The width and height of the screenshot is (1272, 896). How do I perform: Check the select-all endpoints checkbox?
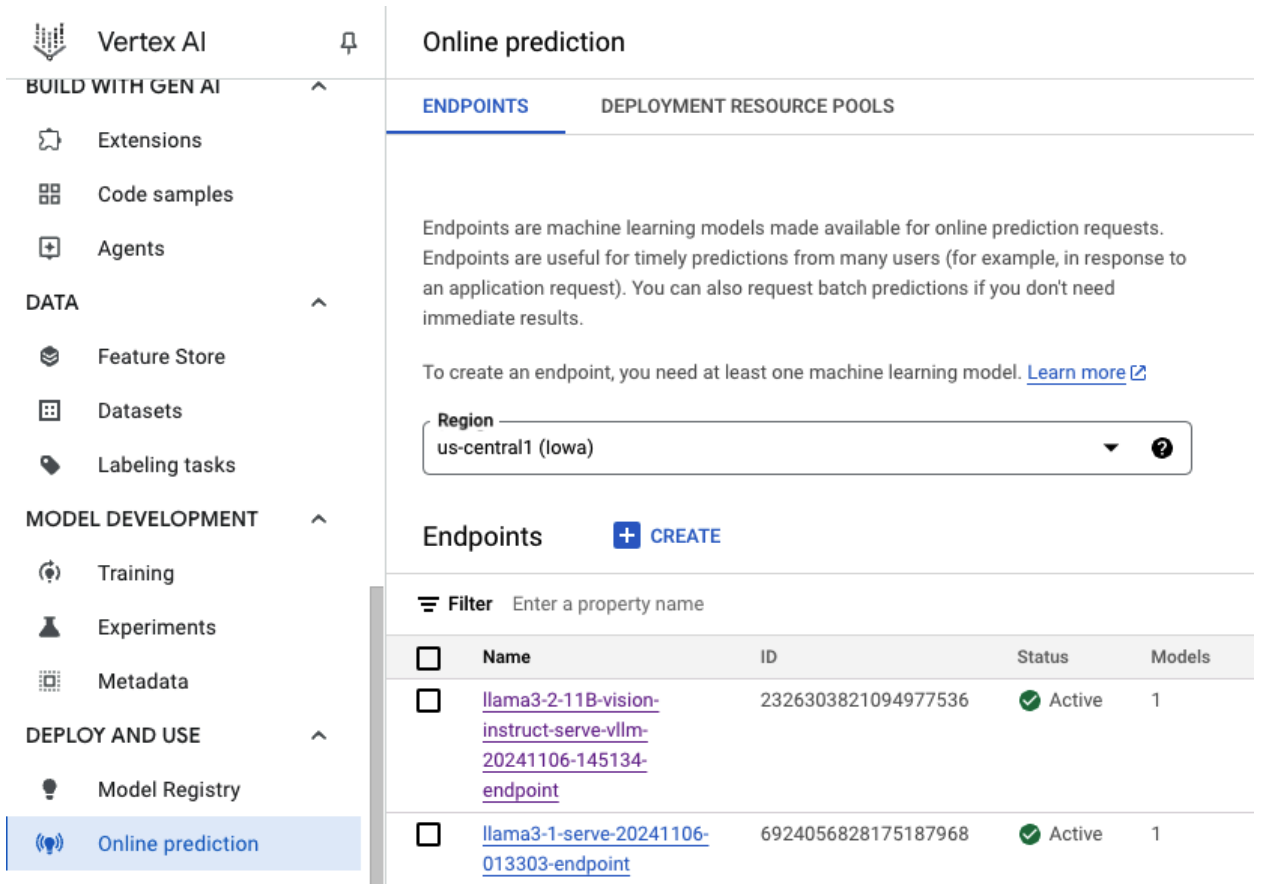[x=429, y=657]
